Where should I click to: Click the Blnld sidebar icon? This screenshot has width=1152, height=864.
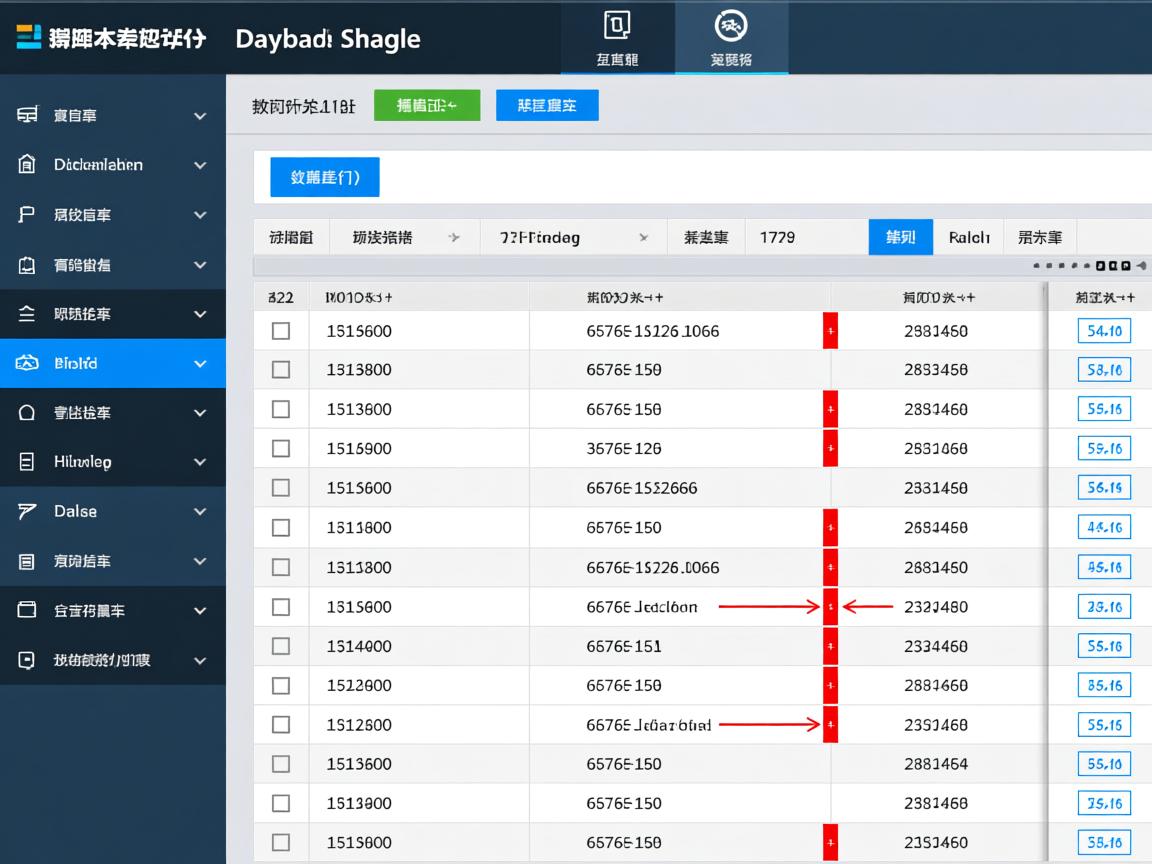pyautogui.click(x=27, y=363)
